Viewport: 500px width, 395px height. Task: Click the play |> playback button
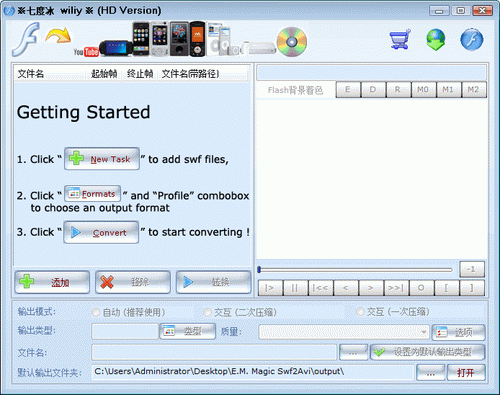click(x=270, y=288)
